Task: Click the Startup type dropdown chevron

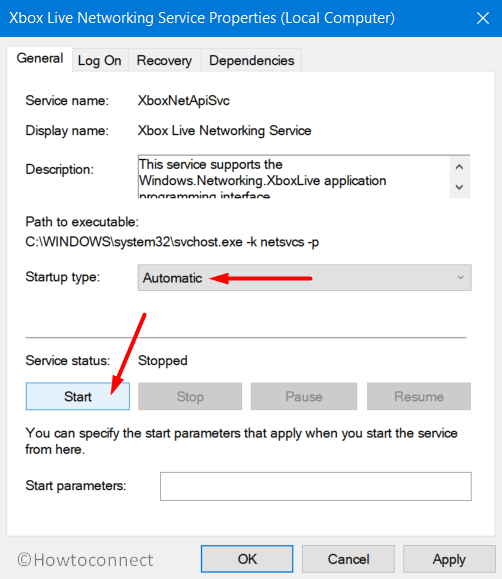Action: tap(460, 278)
